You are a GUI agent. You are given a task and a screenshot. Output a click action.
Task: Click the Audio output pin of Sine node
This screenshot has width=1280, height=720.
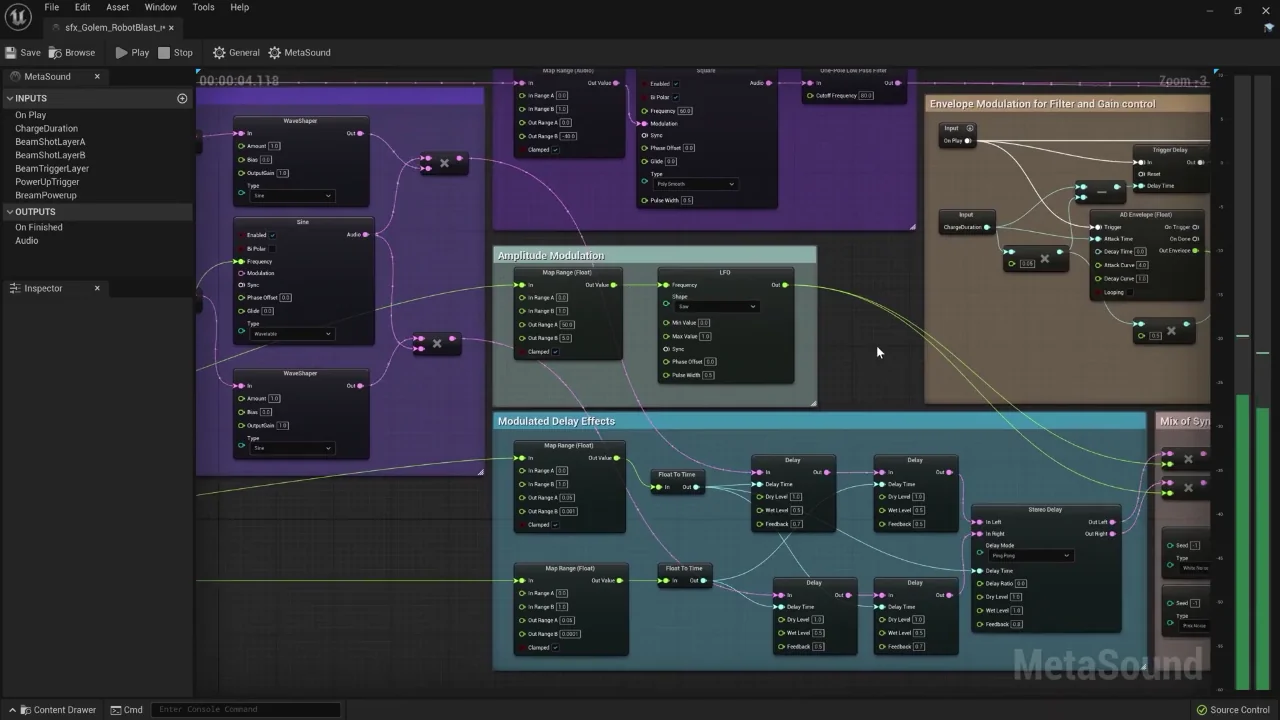click(x=365, y=235)
